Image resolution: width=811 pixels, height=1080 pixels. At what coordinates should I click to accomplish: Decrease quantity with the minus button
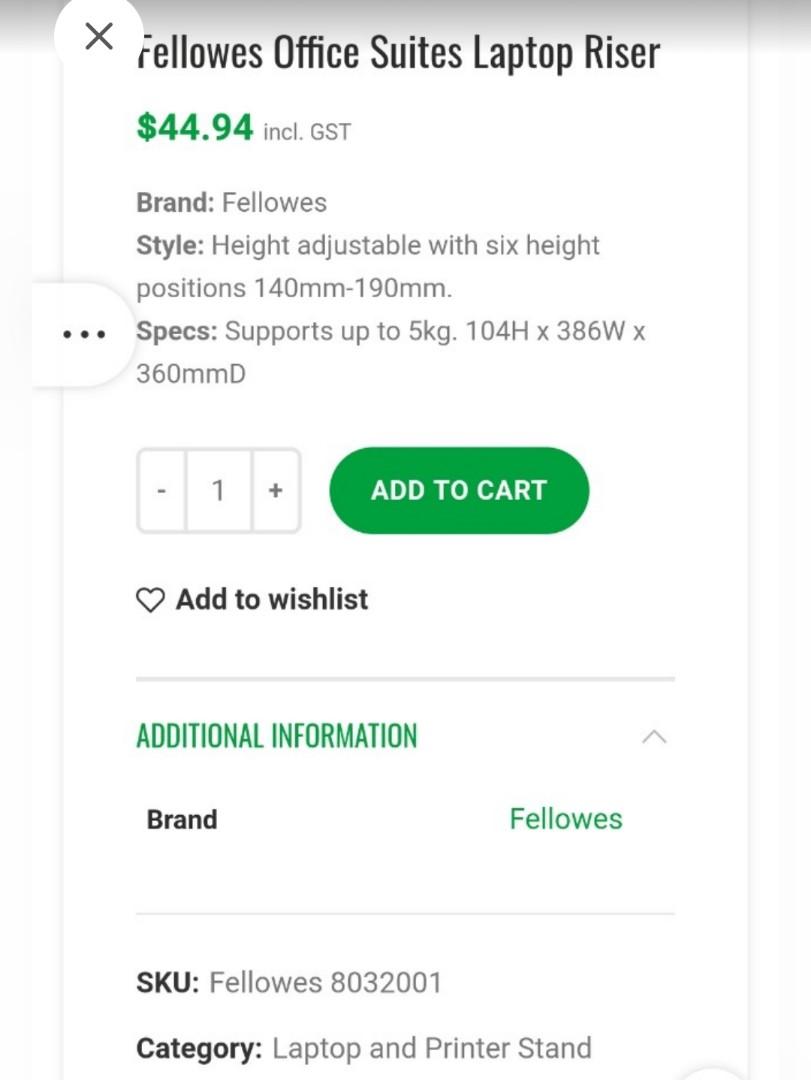click(162, 491)
